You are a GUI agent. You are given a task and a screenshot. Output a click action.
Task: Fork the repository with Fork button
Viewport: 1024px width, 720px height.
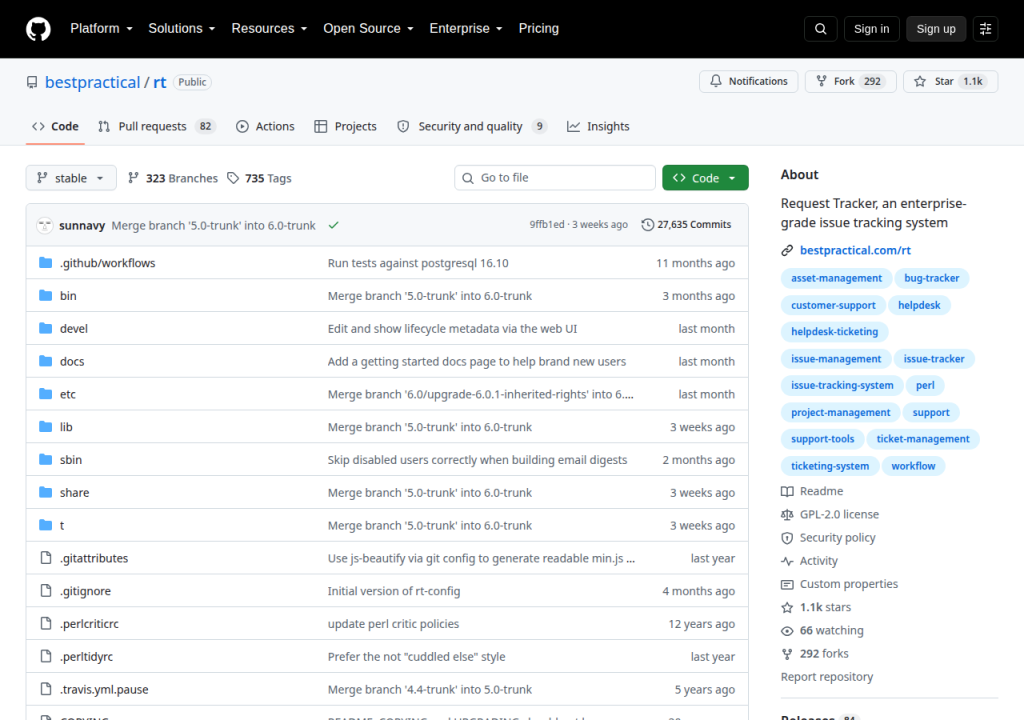850,82
